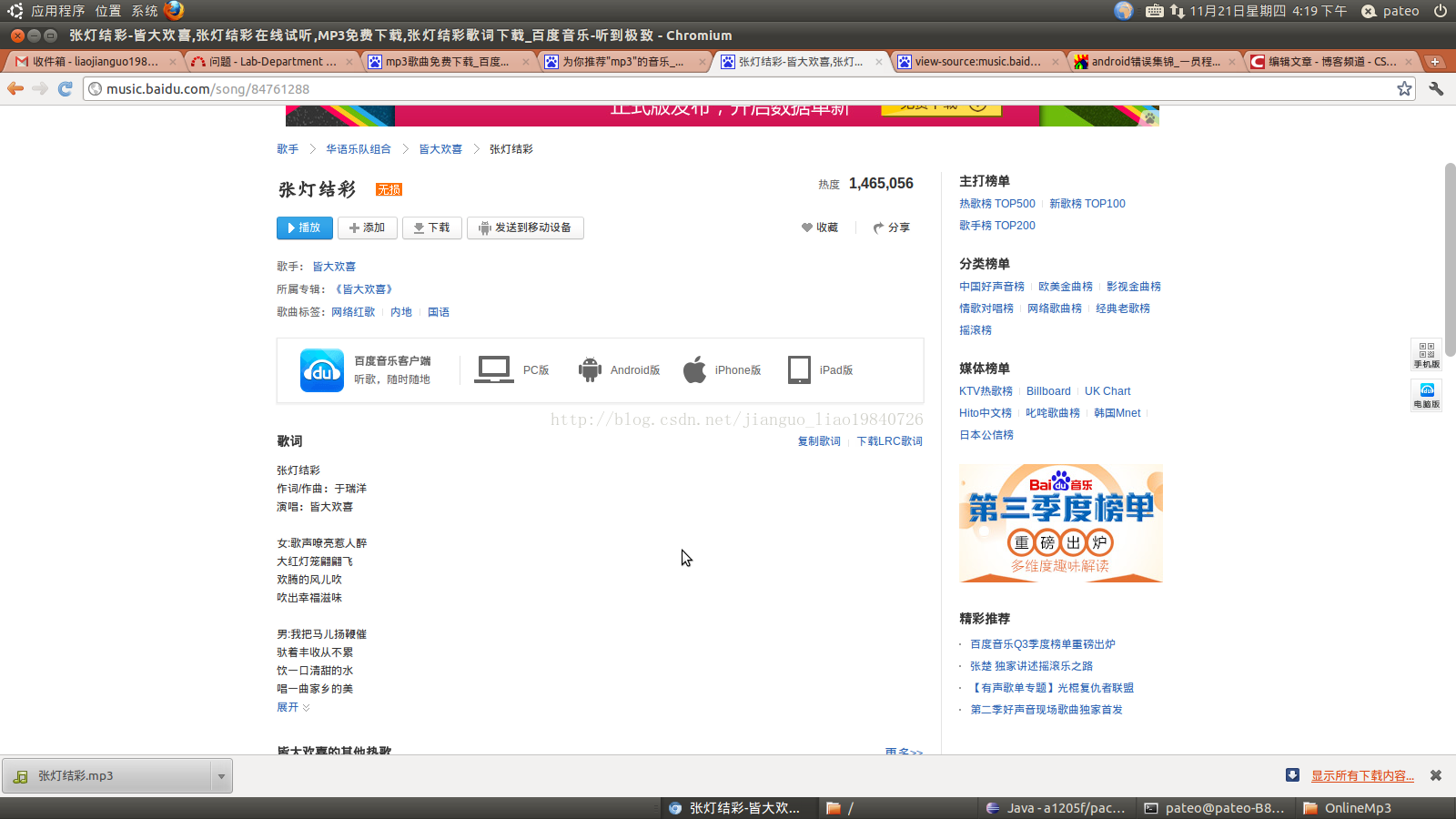
Task: Click the page vertical scrollbar
Action: coord(1450,259)
